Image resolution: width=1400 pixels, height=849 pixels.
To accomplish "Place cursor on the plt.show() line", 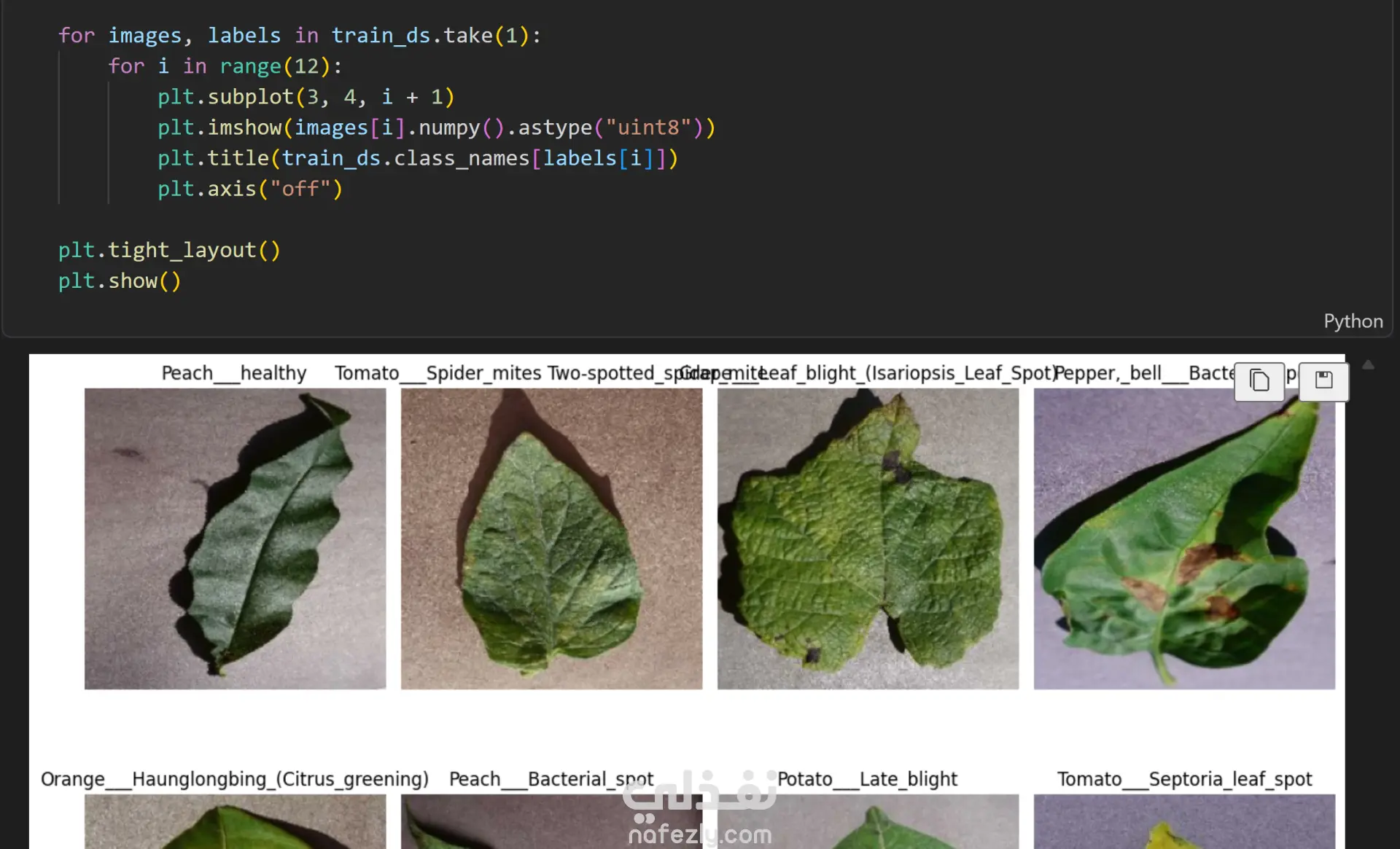I will click(120, 281).
